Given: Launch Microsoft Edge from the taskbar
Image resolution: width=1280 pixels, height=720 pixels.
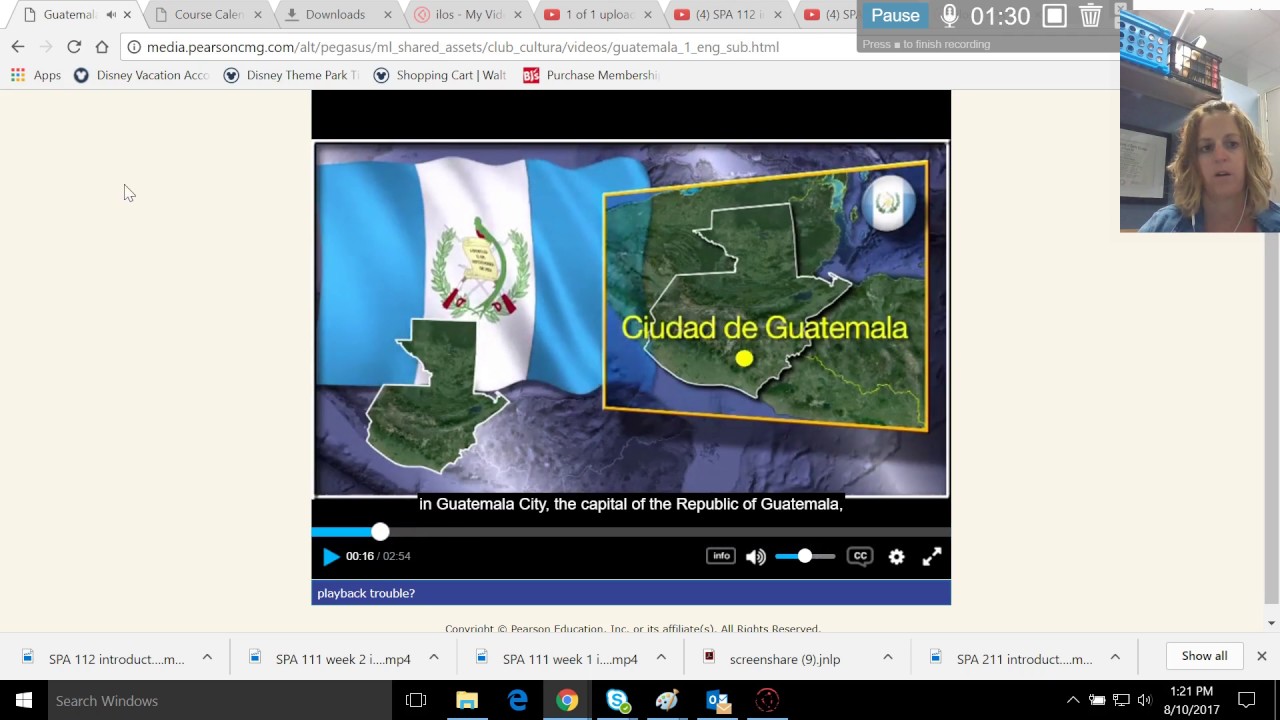Looking at the screenshot, I should click(x=517, y=700).
